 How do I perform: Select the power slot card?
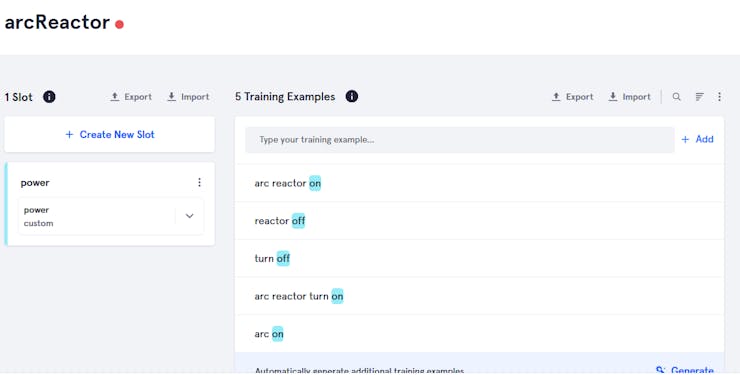click(x=109, y=204)
